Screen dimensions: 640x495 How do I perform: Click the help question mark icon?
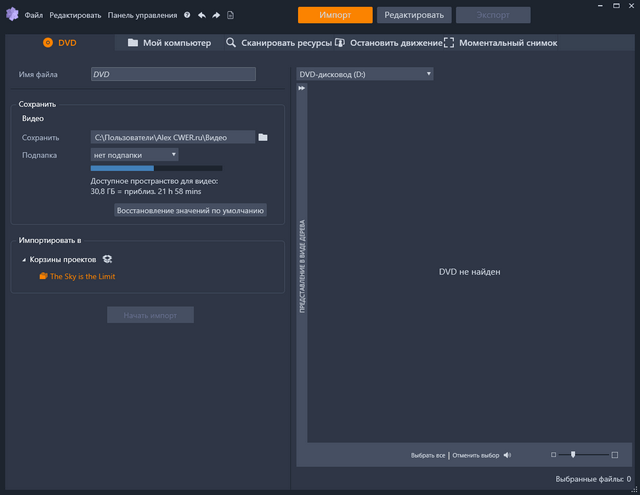[187, 16]
